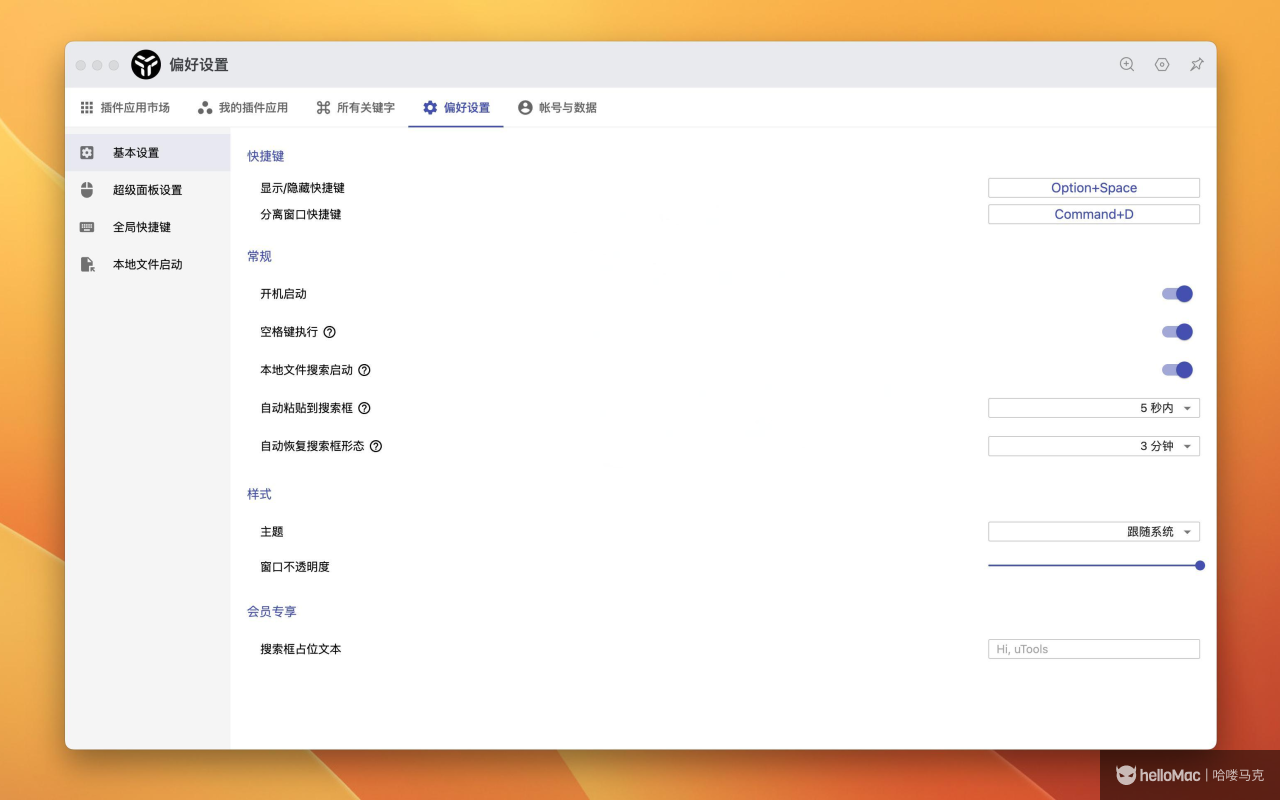Disable the 开机启动 toggle

tap(1177, 294)
